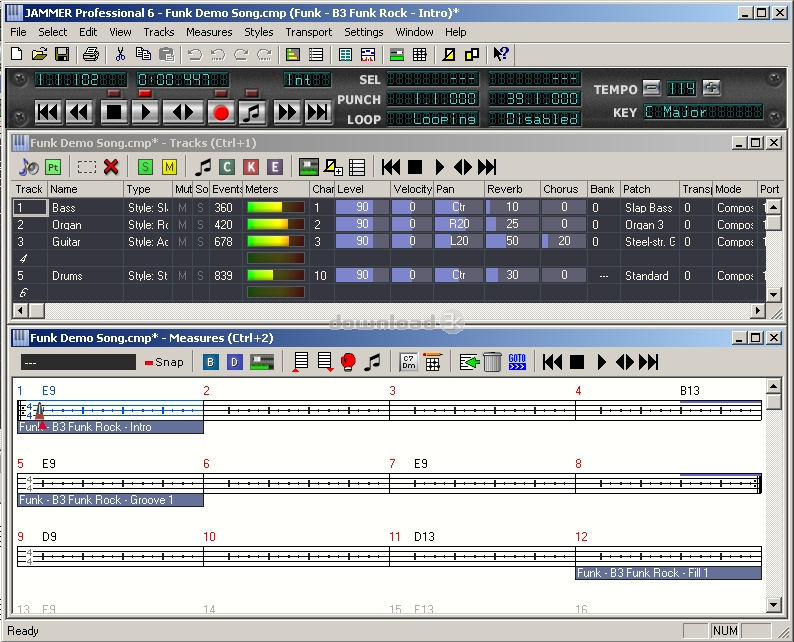
Task: Open the C7/Dm chord icon
Action: (x=408, y=363)
